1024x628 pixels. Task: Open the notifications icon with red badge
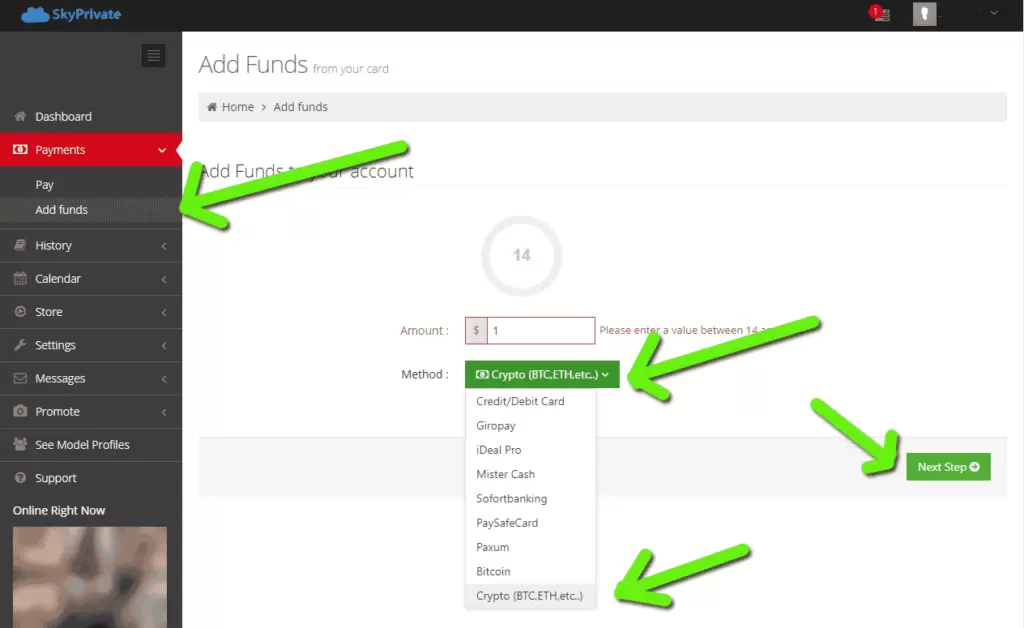click(x=879, y=13)
